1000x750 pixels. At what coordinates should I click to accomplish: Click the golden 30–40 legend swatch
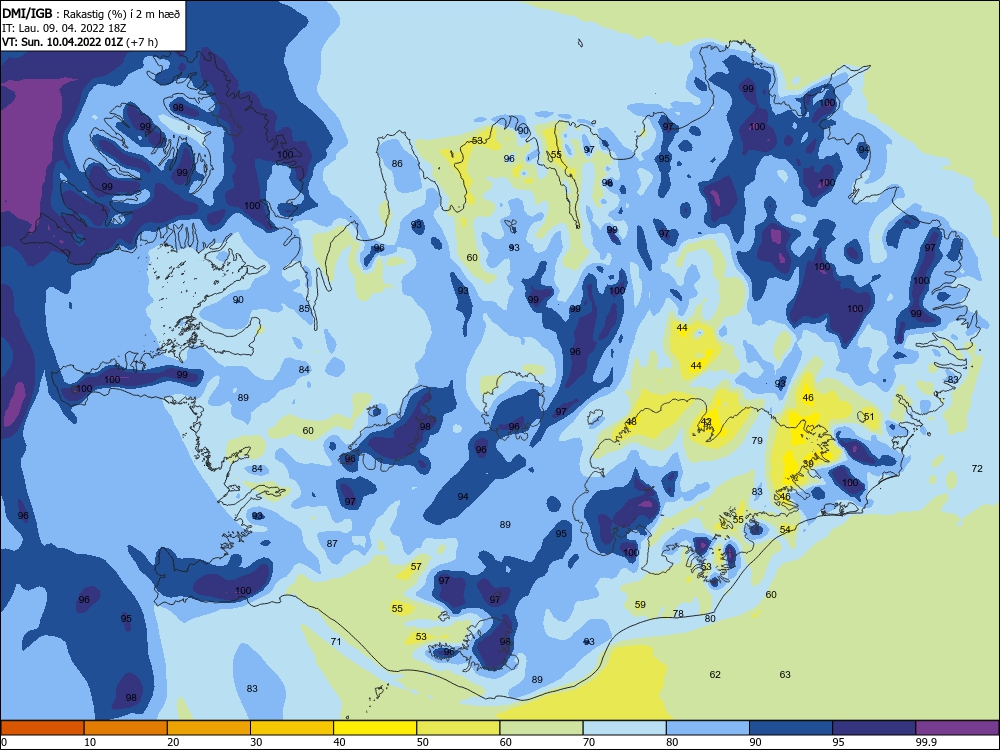[292, 728]
